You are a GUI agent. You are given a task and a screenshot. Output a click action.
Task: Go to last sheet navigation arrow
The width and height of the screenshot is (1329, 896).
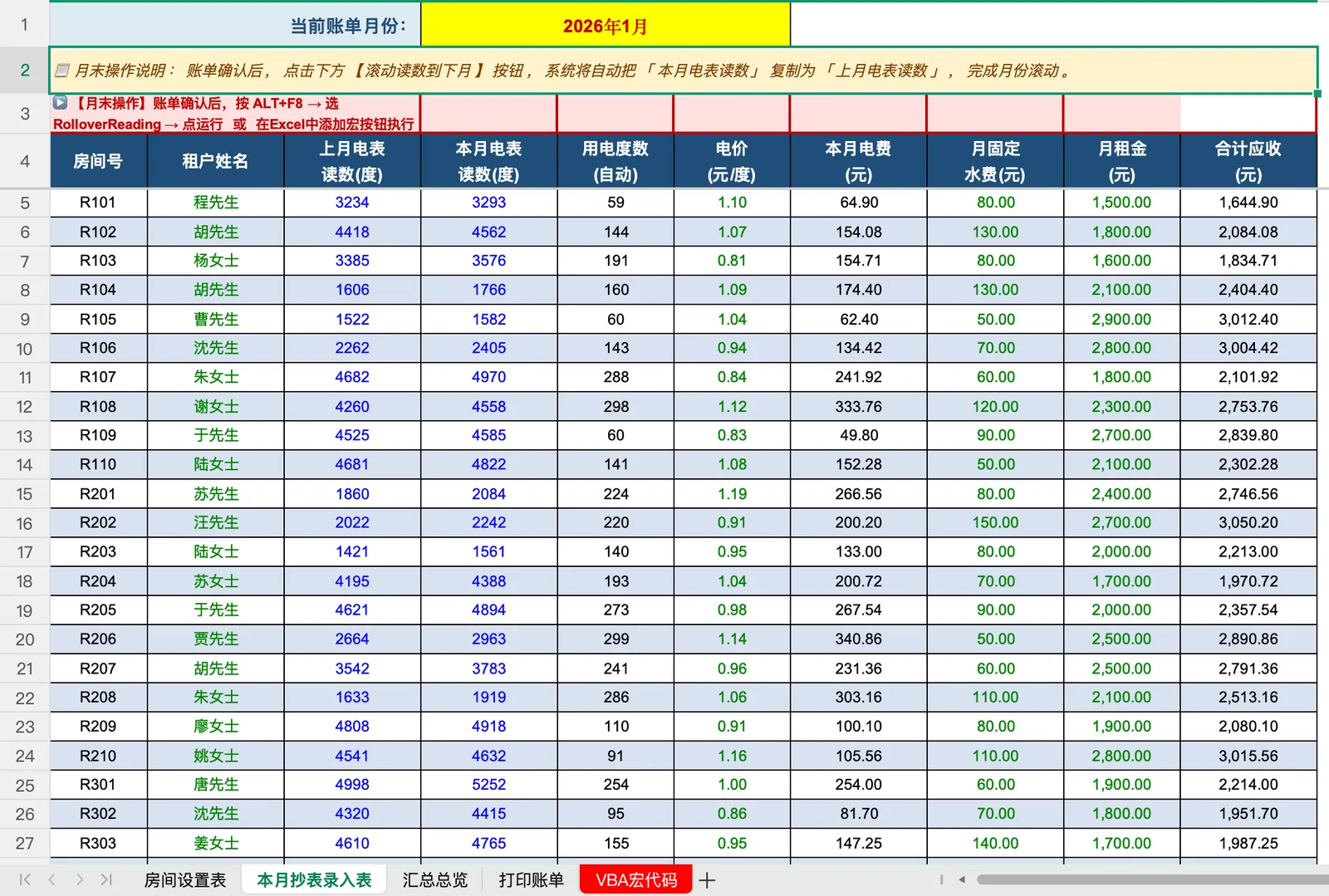coord(106,879)
